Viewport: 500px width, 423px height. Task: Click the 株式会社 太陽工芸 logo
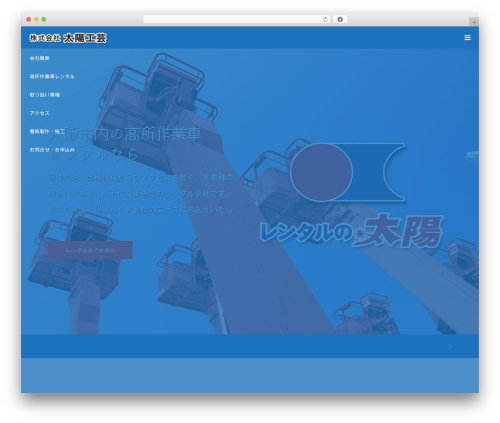click(68, 38)
